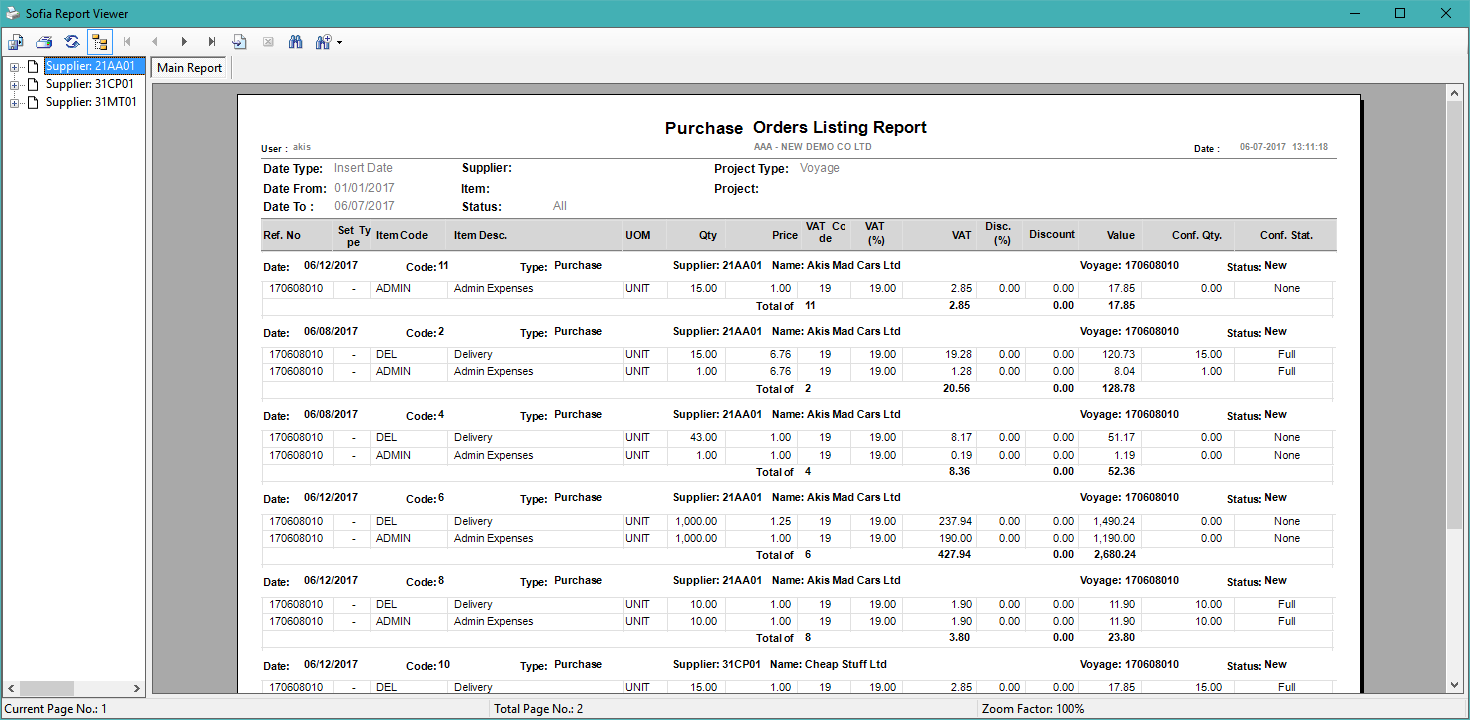The width and height of the screenshot is (1470, 720).
Task: Expand the Supplier: 31MT01 tree node
Action: (x=15, y=102)
